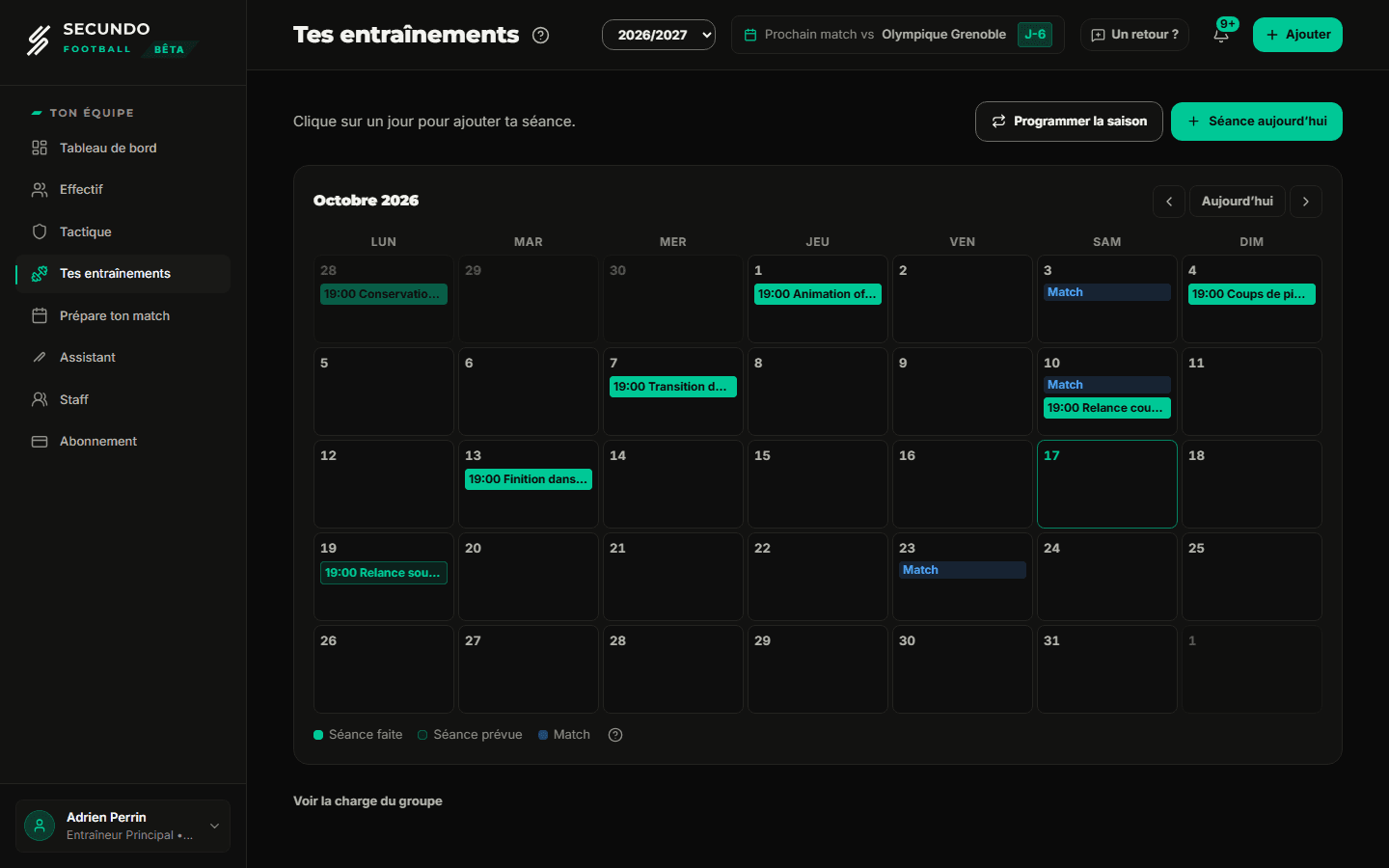Go to previous month with left chevron

[1169, 202]
